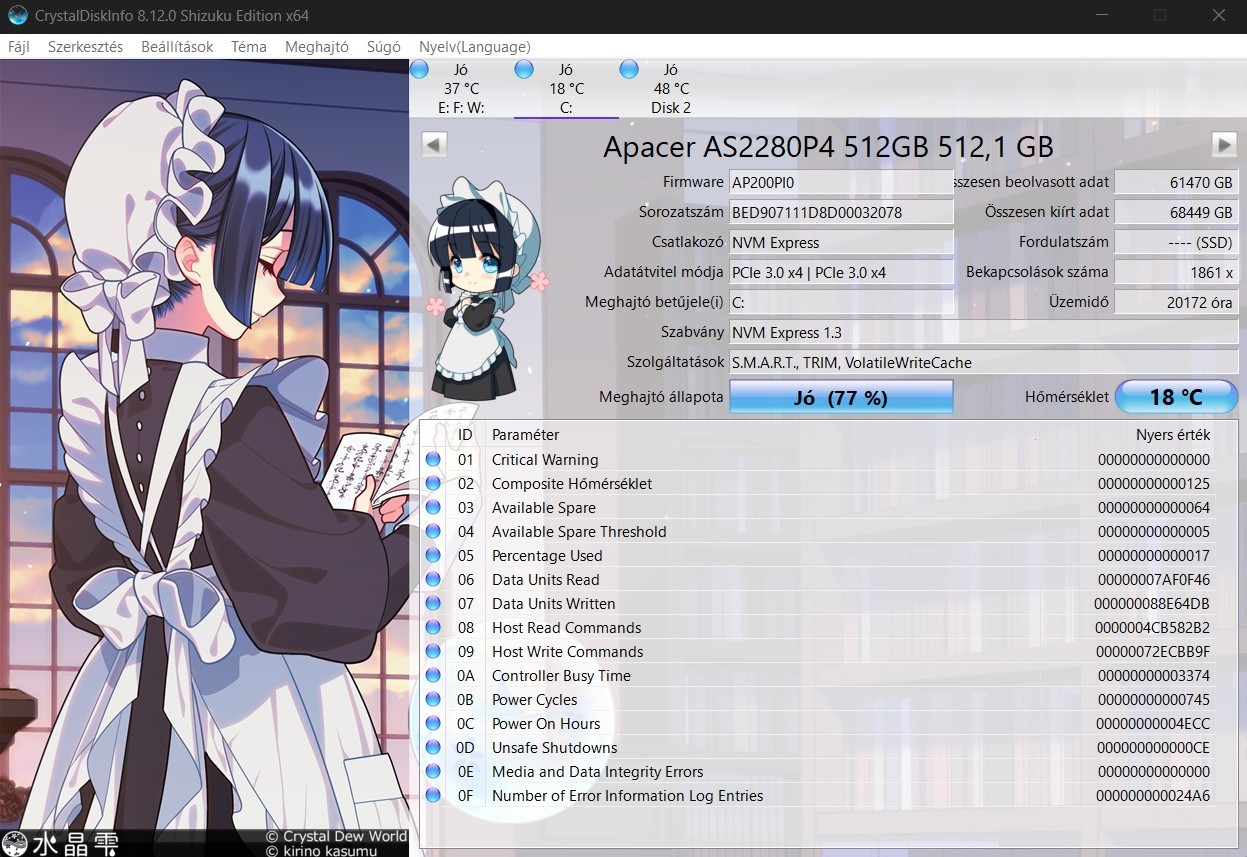The height and width of the screenshot is (857, 1247).
Task: Click the status orb for Power Cycles
Action: click(x=433, y=700)
